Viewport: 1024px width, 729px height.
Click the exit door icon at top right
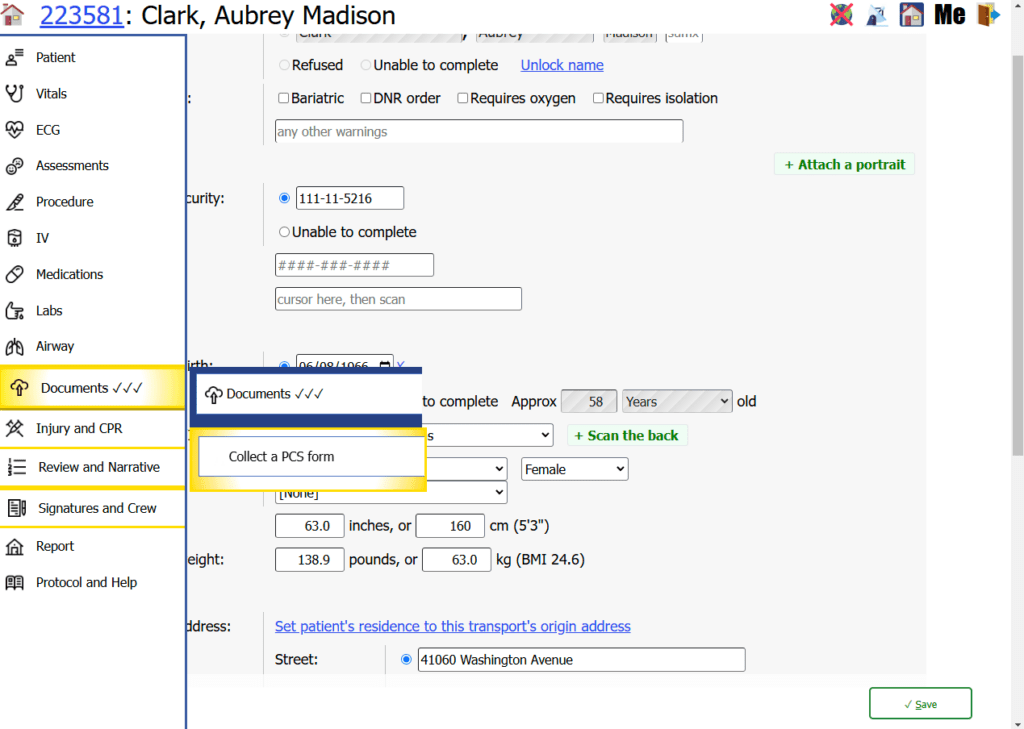tap(988, 14)
